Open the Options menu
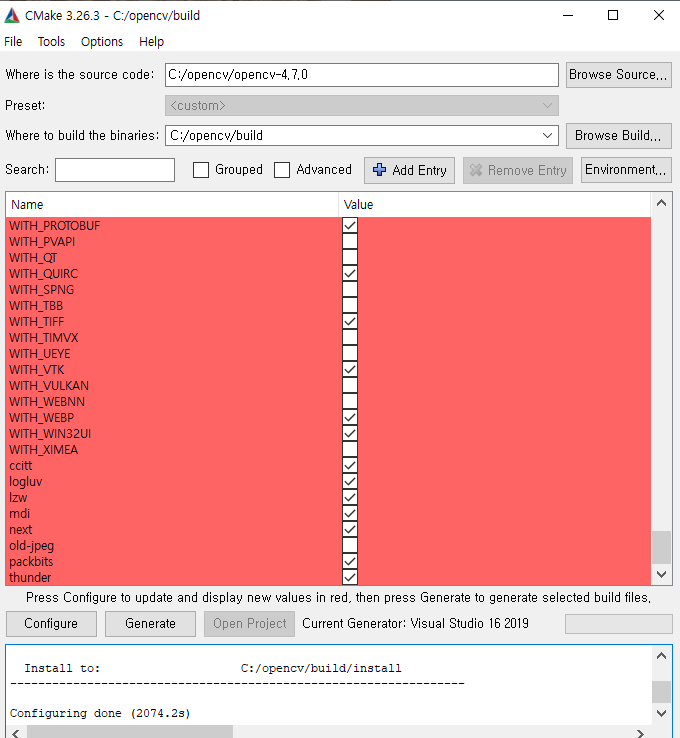 pyautogui.click(x=102, y=42)
